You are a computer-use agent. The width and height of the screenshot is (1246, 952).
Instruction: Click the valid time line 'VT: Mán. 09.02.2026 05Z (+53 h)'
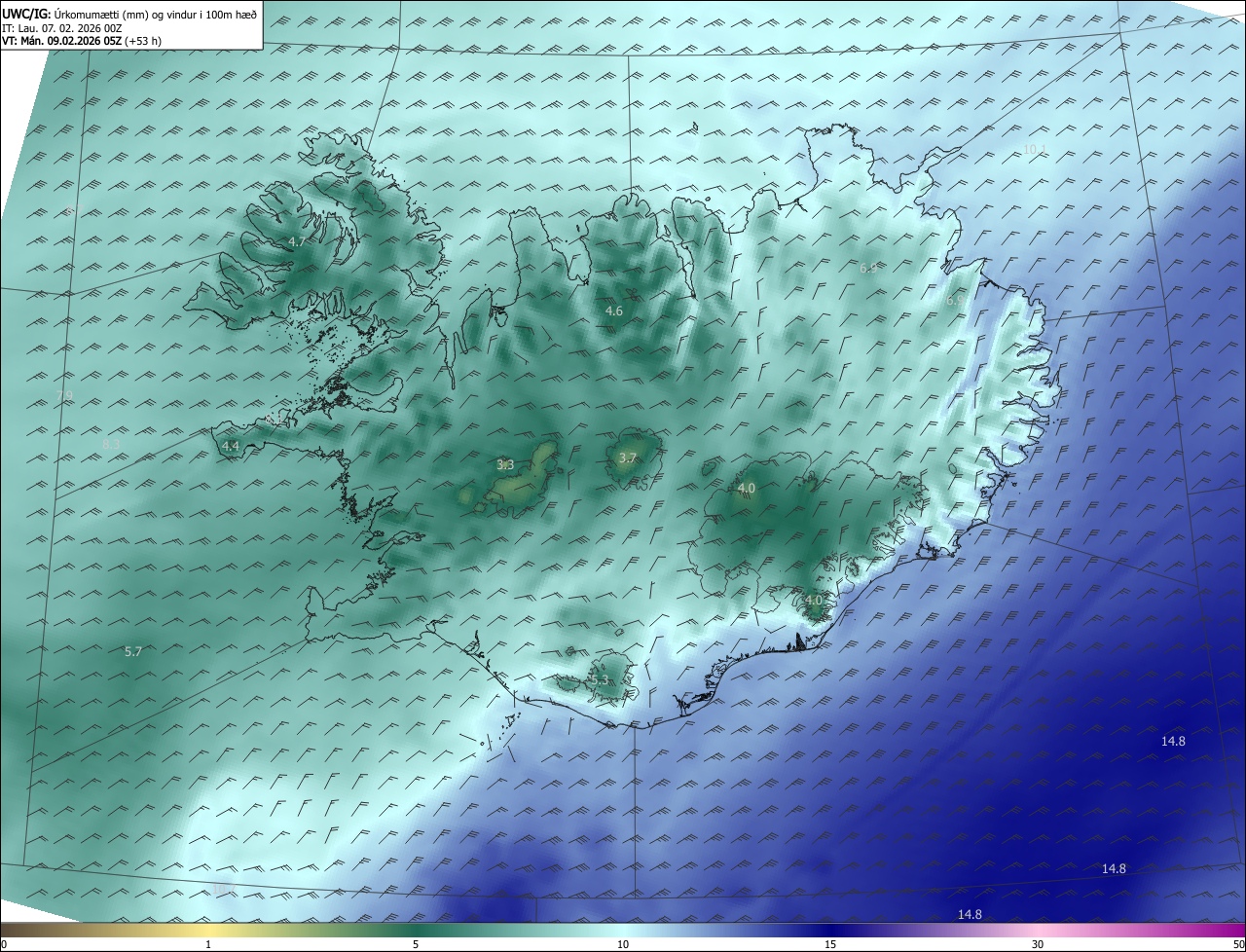coord(82,42)
